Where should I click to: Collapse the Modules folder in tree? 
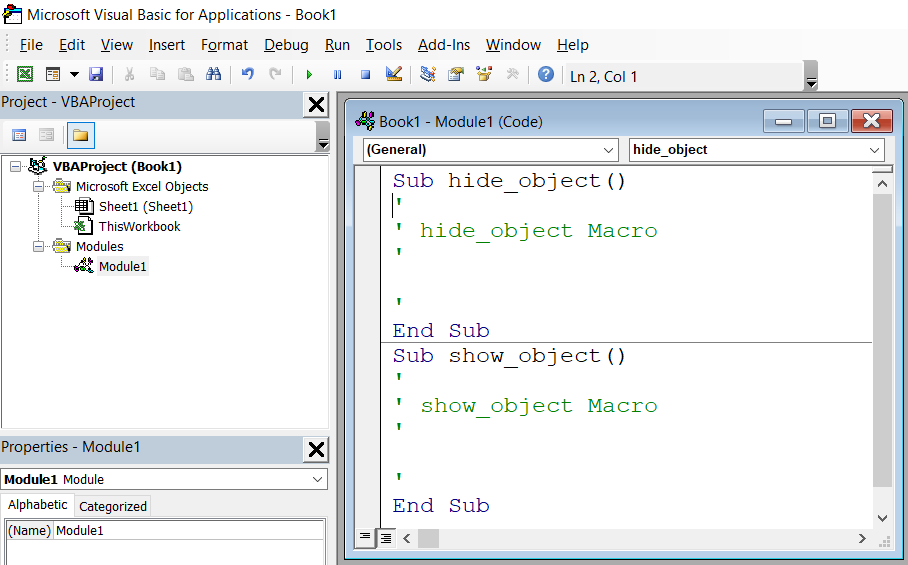pyautogui.click(x=39, y=246)
